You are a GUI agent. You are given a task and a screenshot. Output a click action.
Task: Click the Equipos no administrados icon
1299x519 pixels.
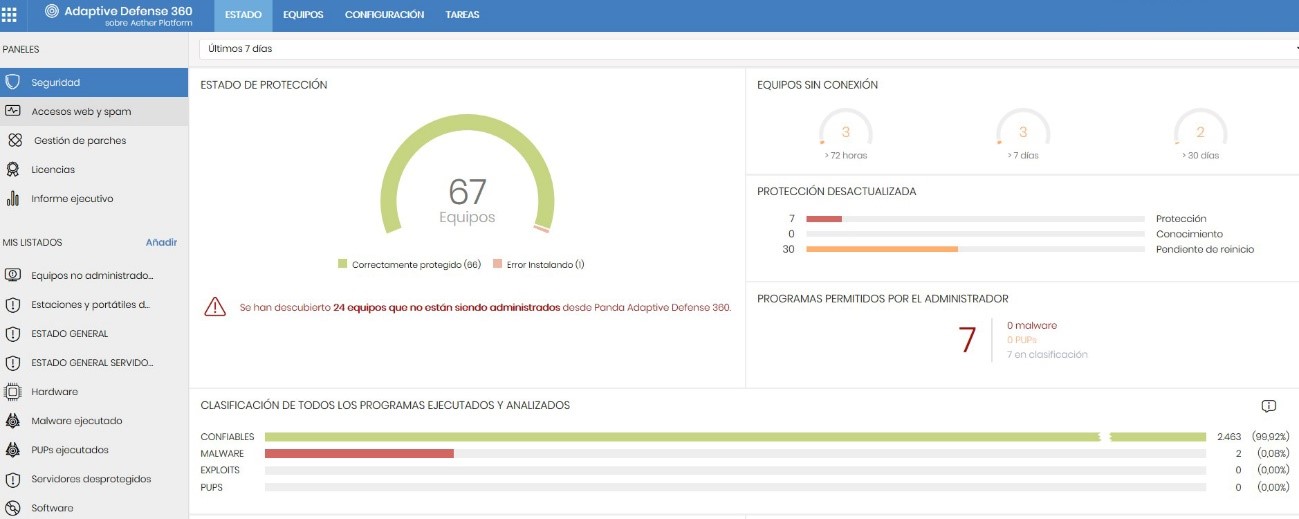14,275
